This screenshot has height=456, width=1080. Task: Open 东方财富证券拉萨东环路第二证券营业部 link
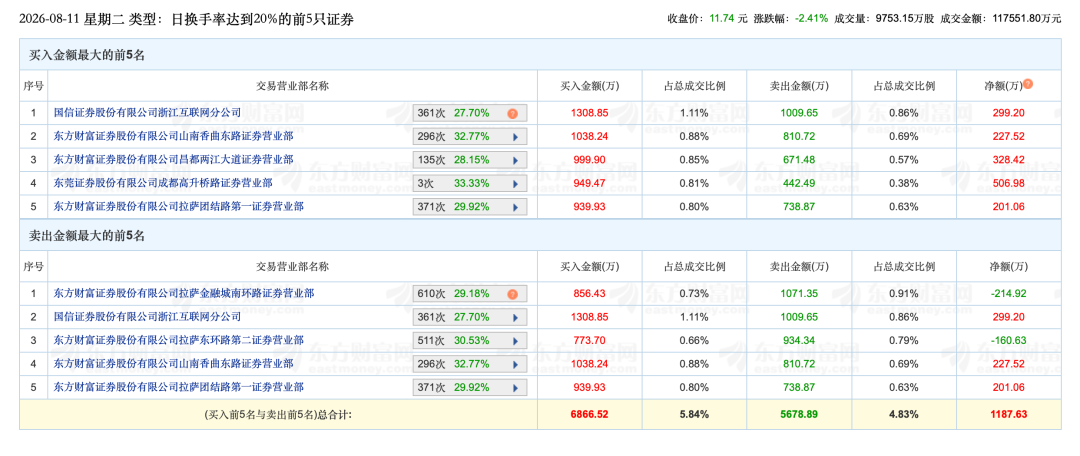click(178, 340)
